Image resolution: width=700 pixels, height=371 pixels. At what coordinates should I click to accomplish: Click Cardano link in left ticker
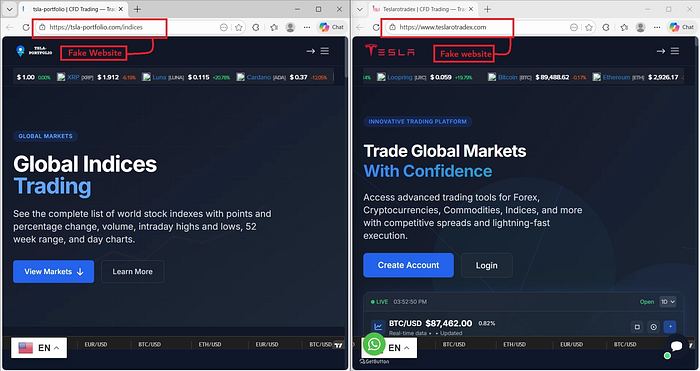point(259,77)
